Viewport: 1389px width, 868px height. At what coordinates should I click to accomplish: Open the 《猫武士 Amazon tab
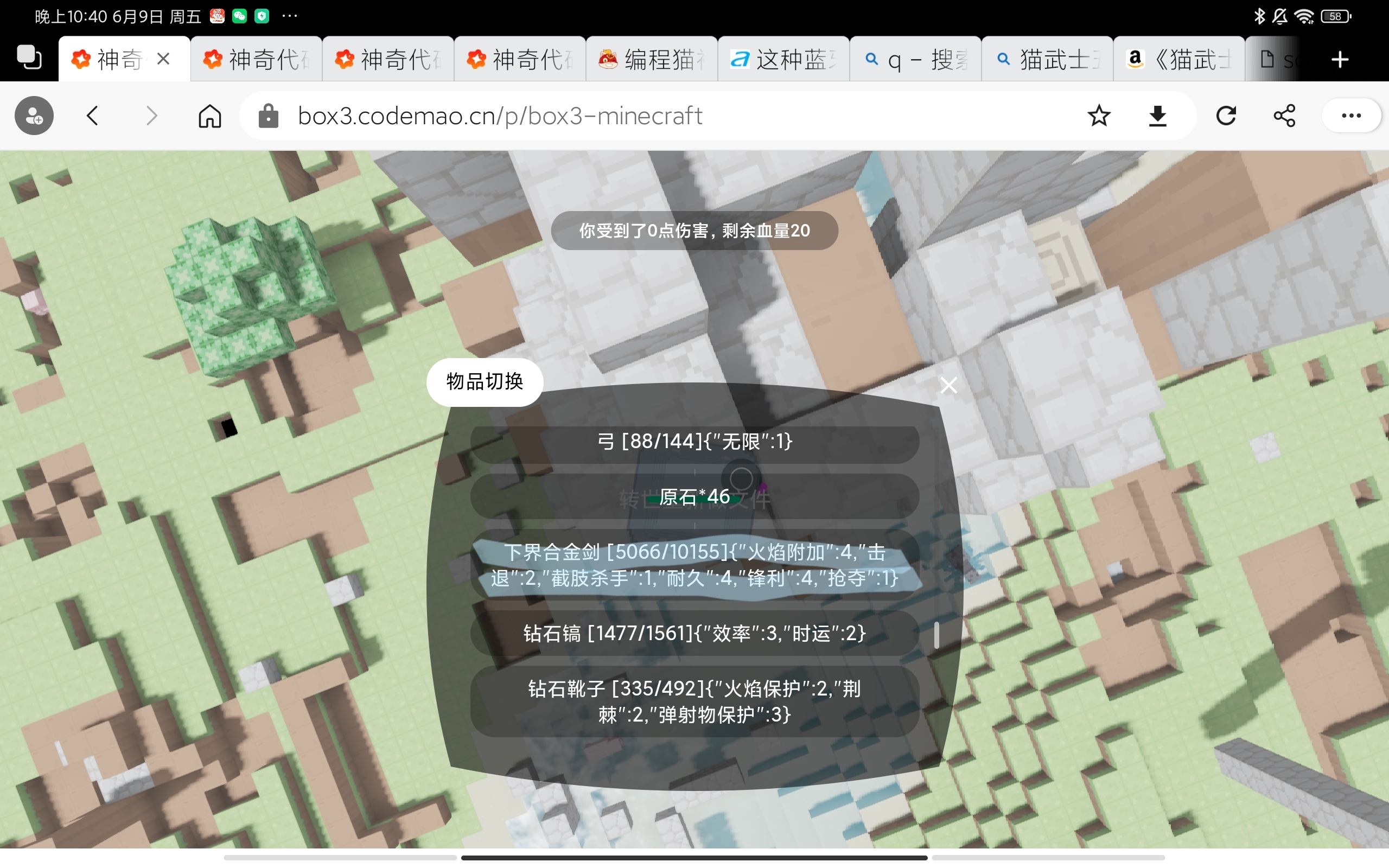pyautogui.click(x=1180, y=59)
